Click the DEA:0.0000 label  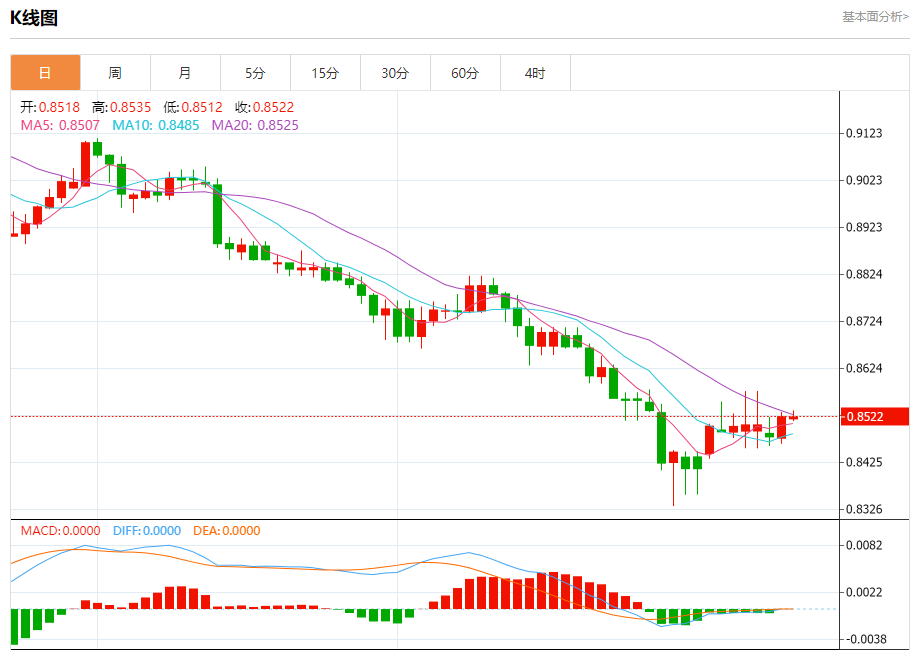[x=227, y=531]
